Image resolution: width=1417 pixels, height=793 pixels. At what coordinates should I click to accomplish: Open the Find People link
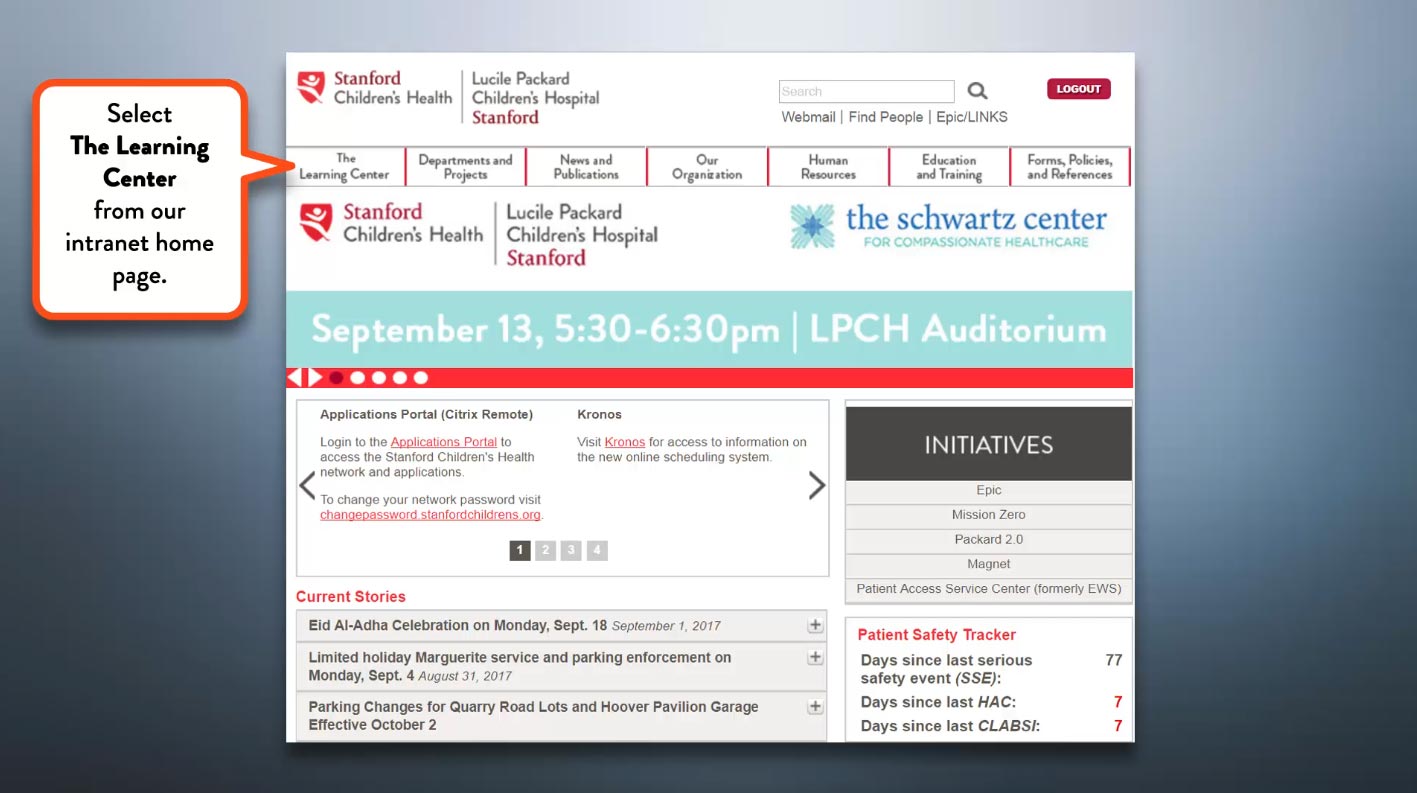coord(886,117)
